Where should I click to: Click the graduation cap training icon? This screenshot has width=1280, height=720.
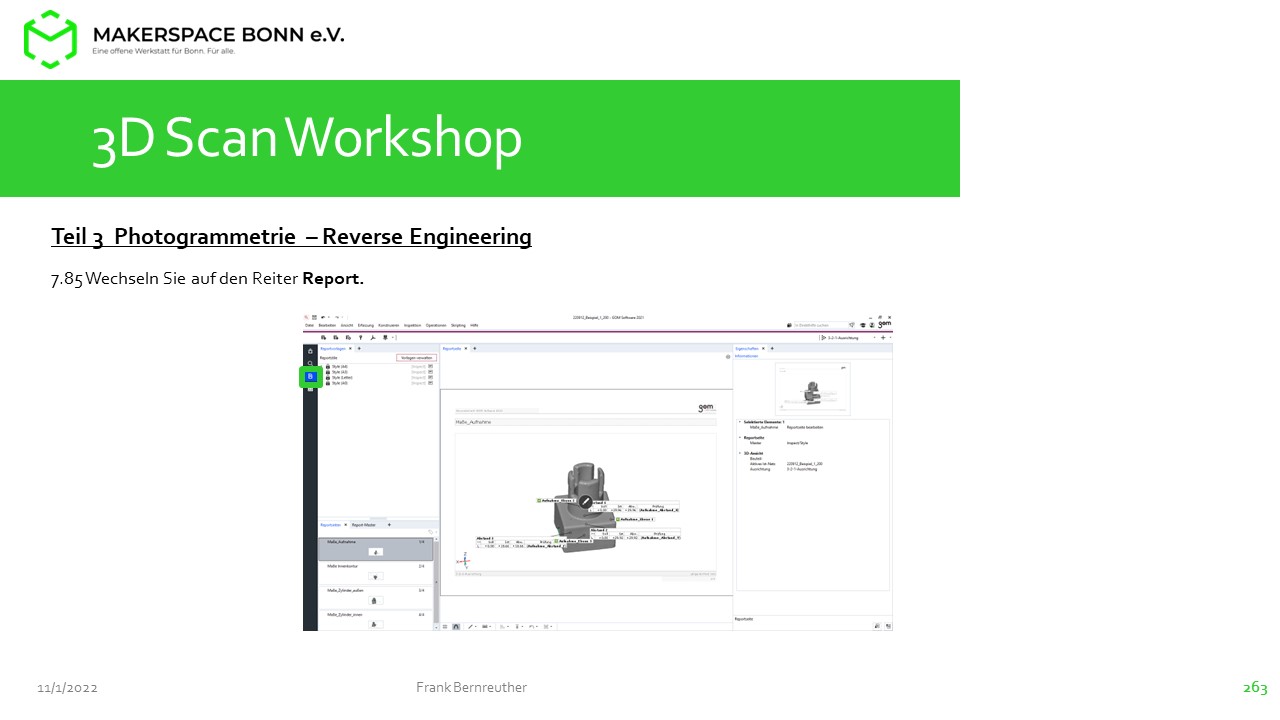click(863, 325)
